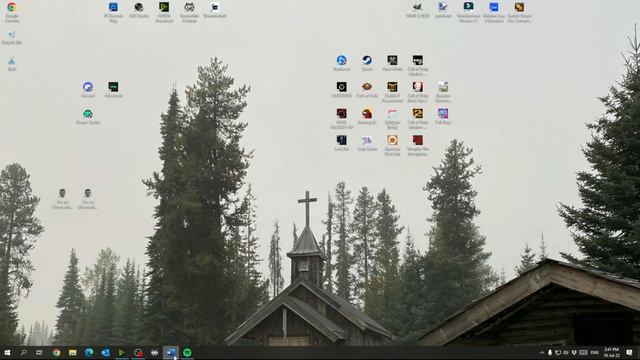Open the Windows Start menu

tap(7, 353)
